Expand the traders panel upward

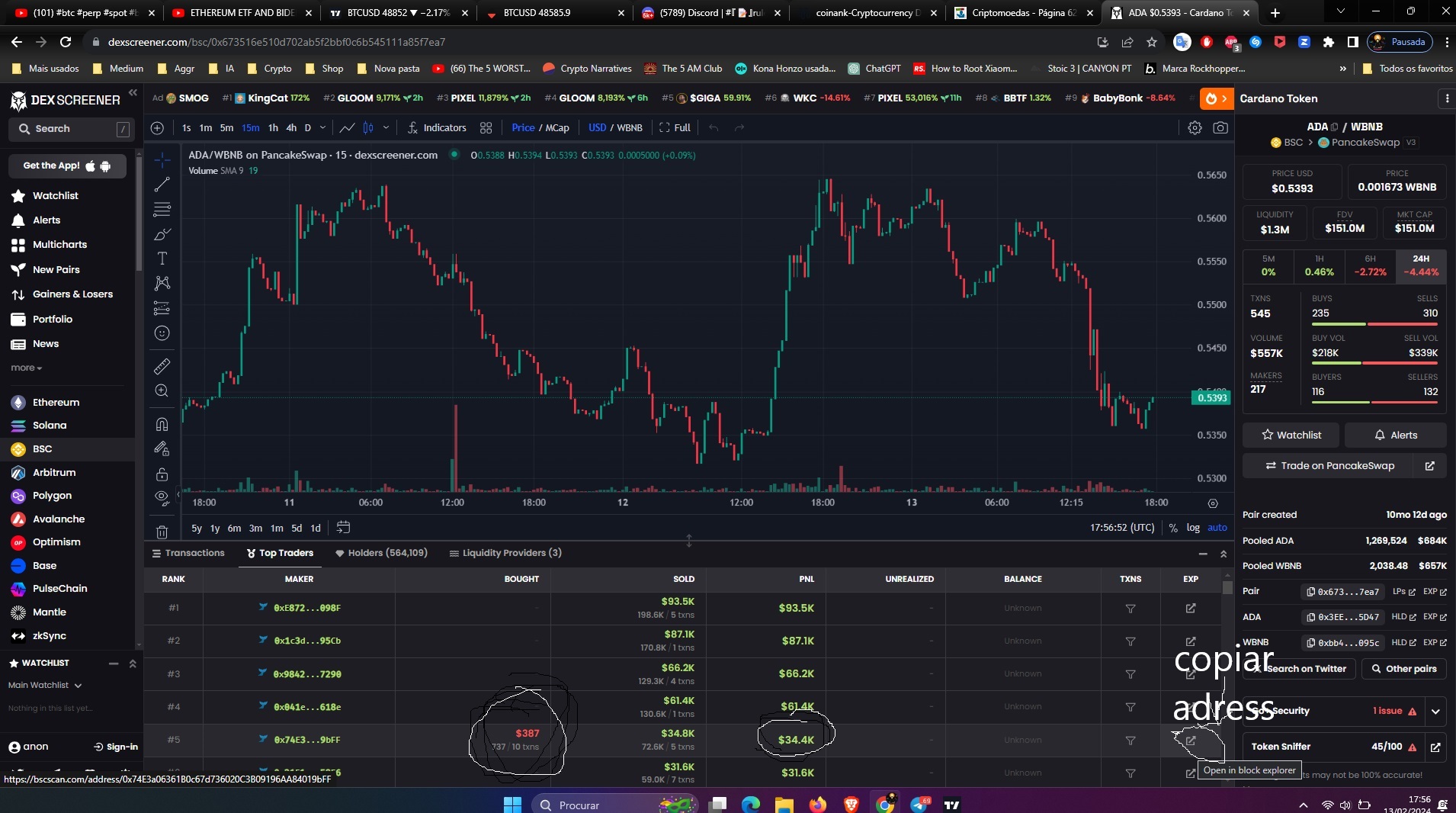pyautogui.click(x=1223, y=554)
